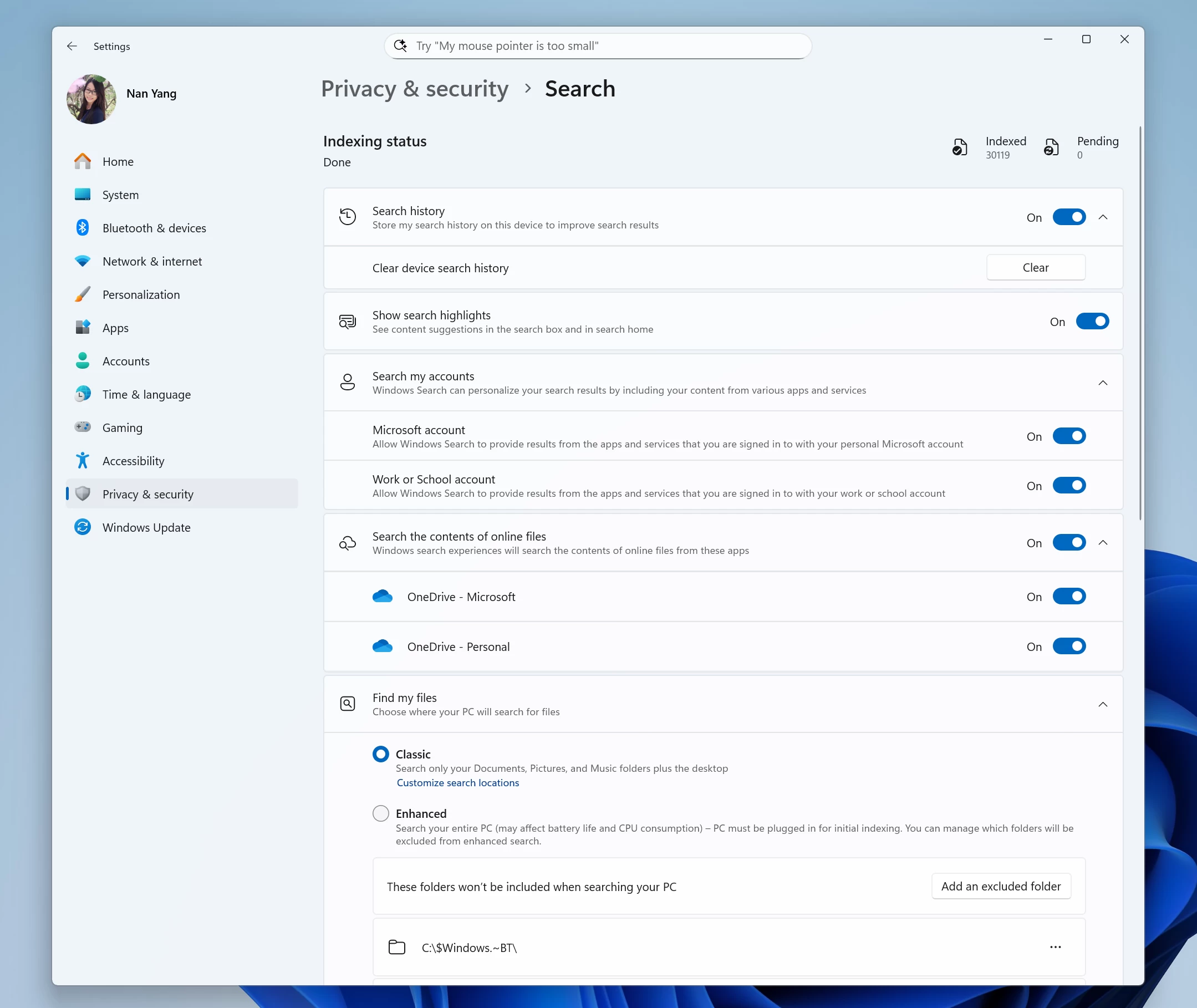Click the Gaming controller icon
This screenshot has width=1197, height=1008.
click(82, 427)
